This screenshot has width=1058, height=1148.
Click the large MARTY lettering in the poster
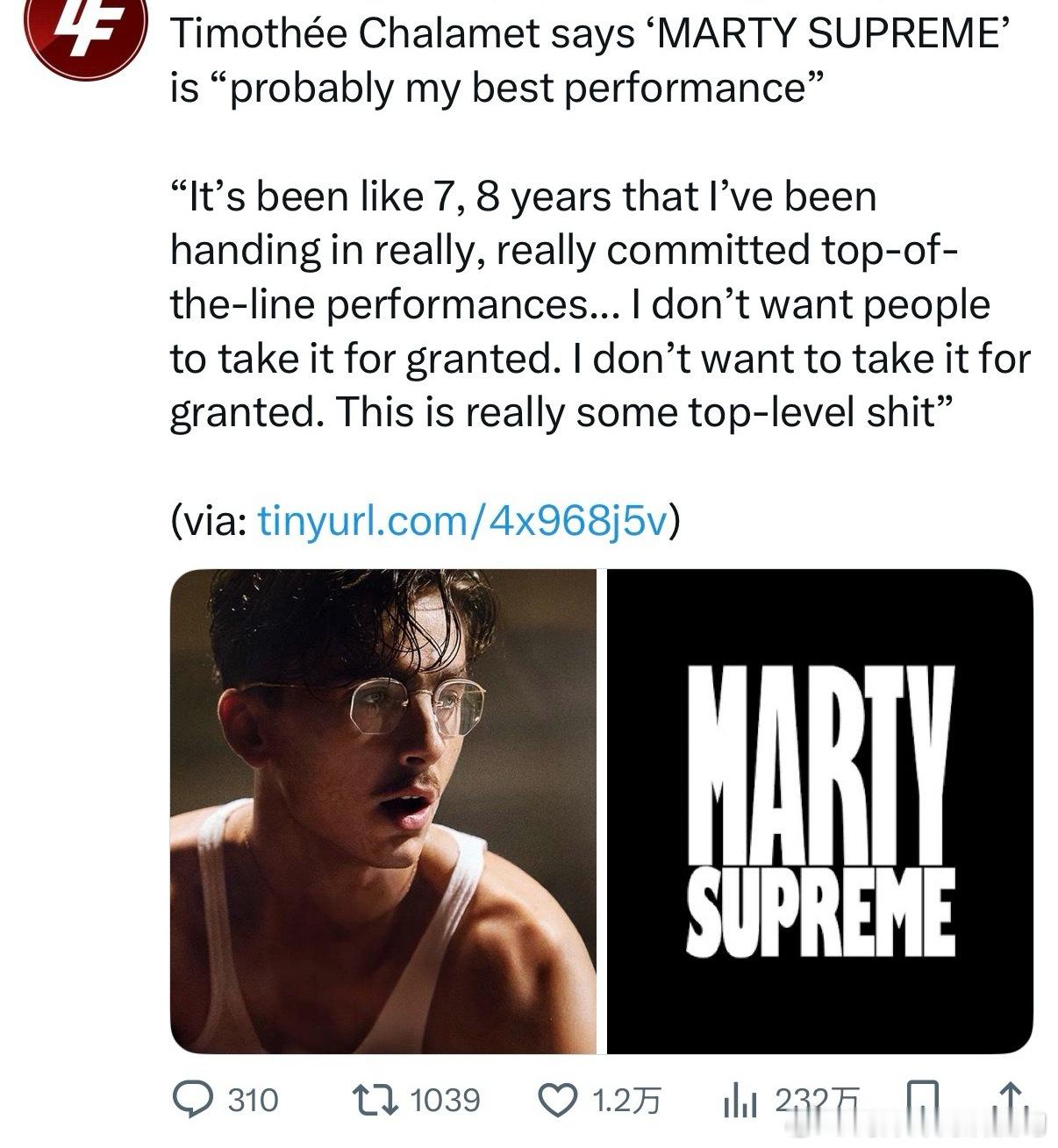tap(819, 763)
